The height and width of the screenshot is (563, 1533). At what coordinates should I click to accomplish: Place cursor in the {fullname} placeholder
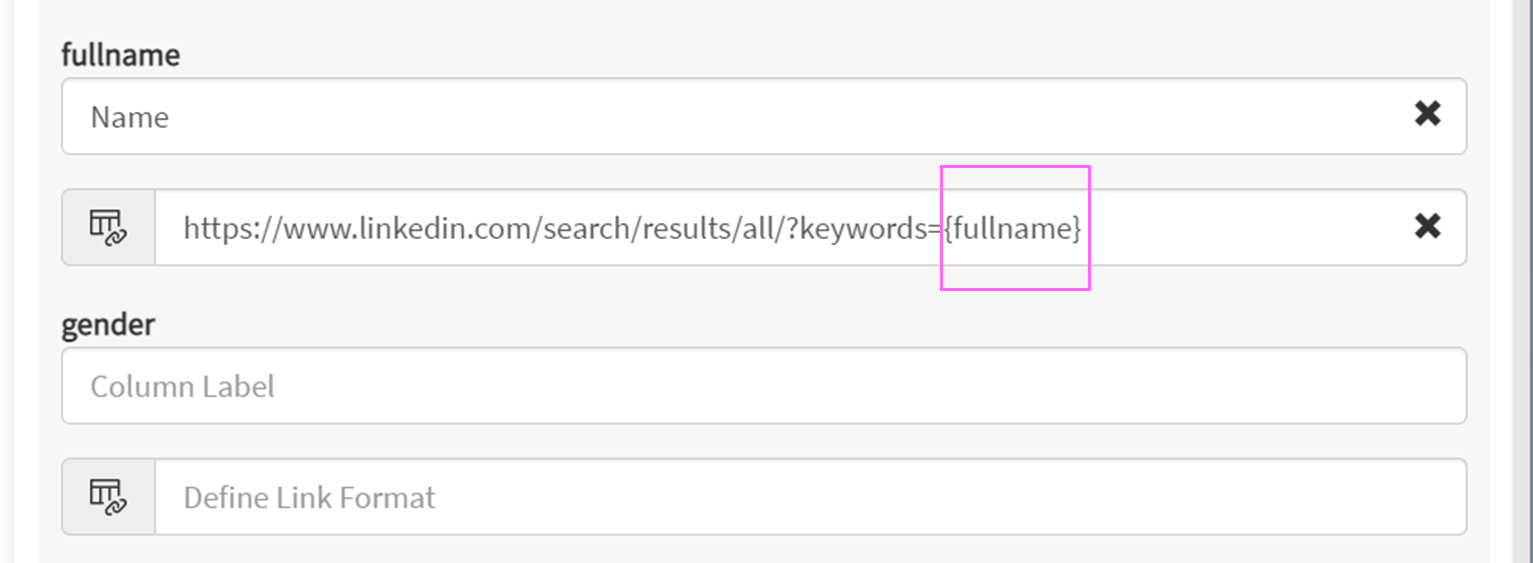[1013, 228]
